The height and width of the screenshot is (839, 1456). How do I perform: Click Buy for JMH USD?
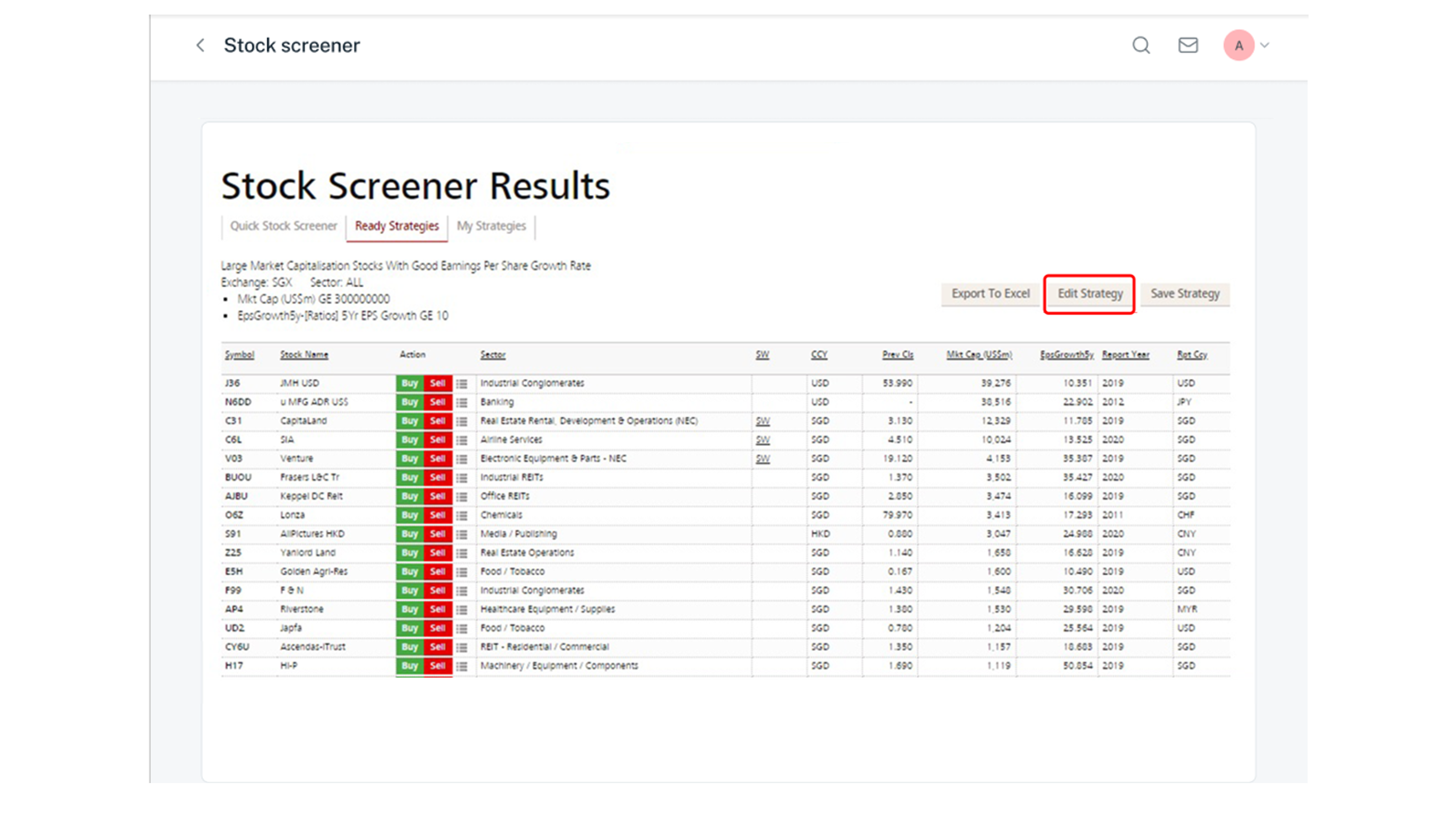[409, 383]
